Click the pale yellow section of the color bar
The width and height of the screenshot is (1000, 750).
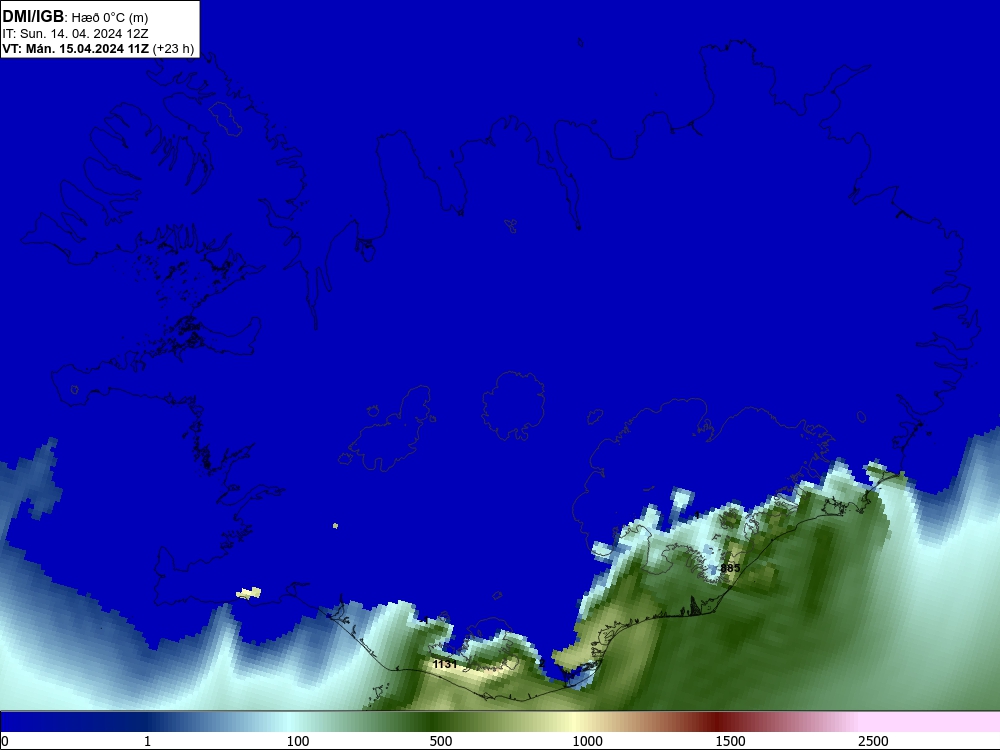(574, 721)
